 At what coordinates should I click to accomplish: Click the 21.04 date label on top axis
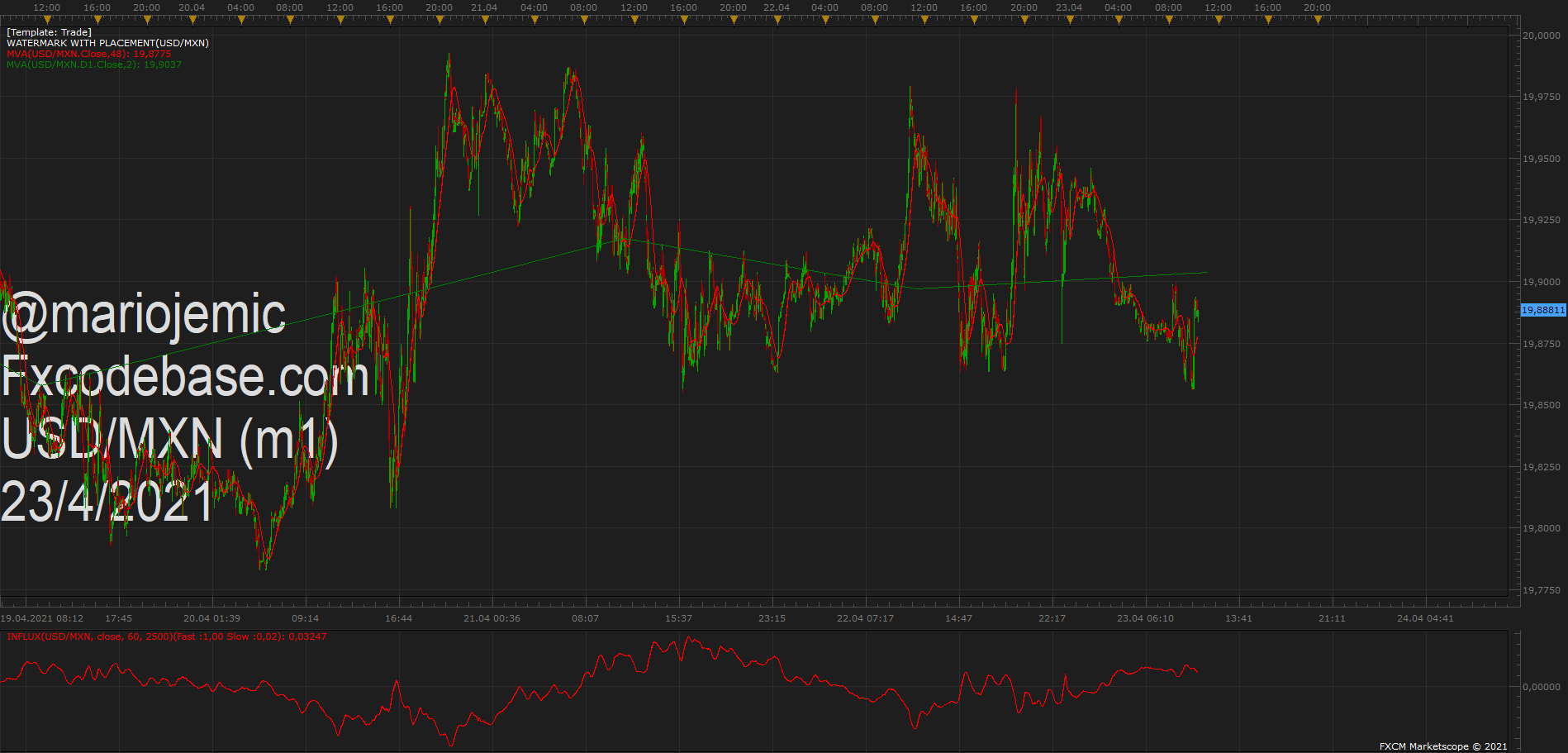484,7
